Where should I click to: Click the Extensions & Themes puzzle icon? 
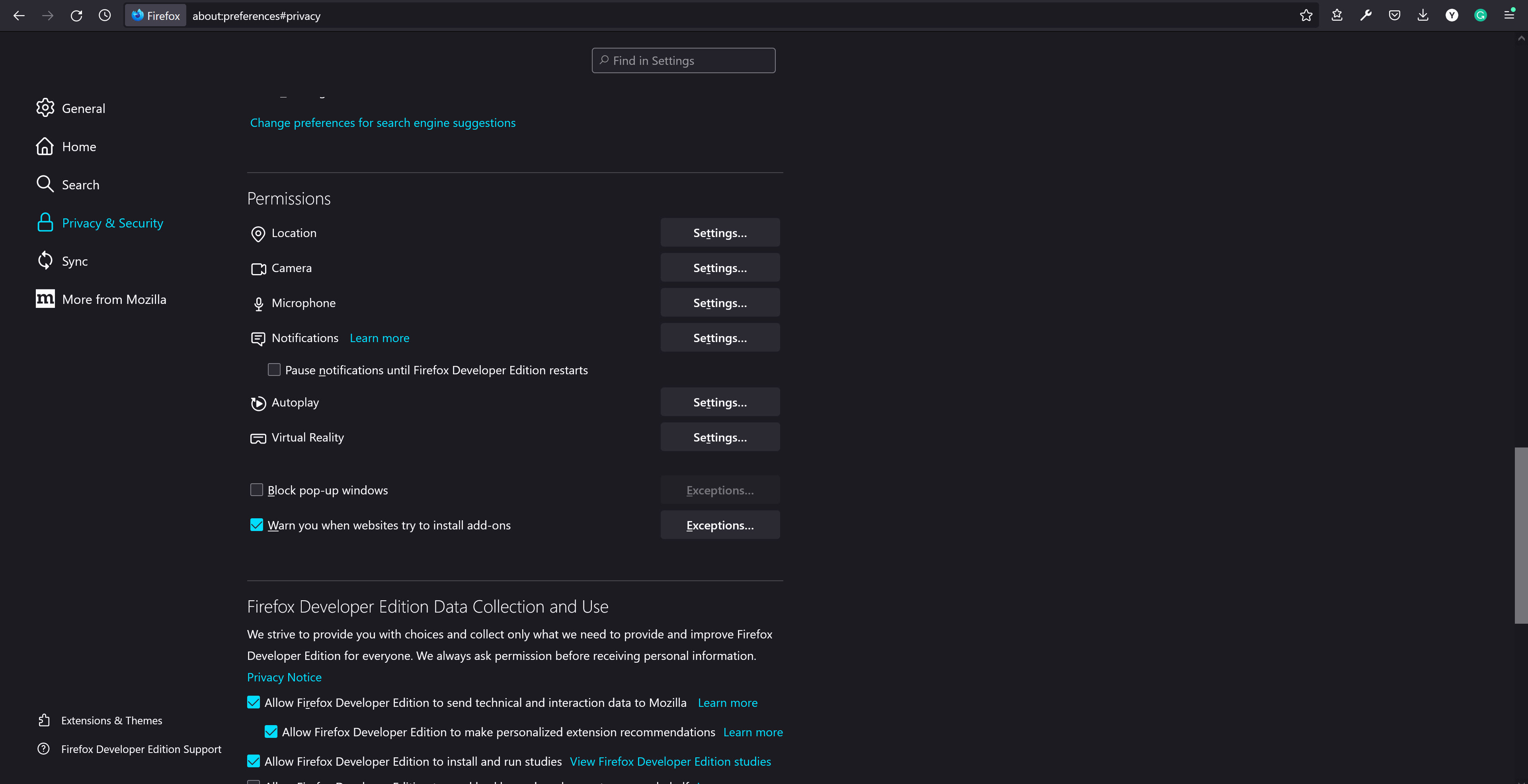tap(44, 720)
